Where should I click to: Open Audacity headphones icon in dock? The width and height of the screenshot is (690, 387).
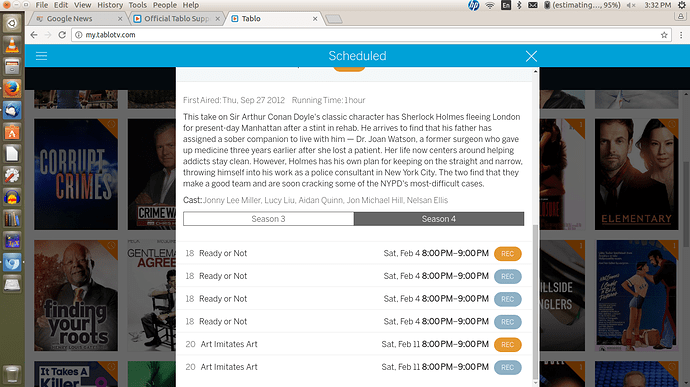pyautogui.click(x=12, y=197)
